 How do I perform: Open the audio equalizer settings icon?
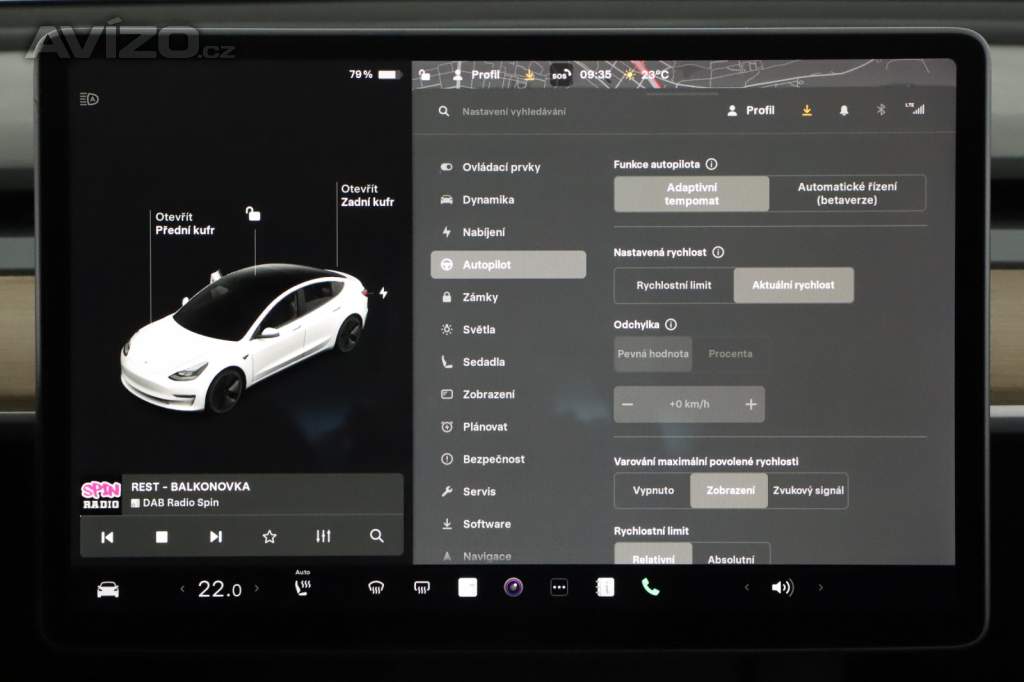click(323, 536)
